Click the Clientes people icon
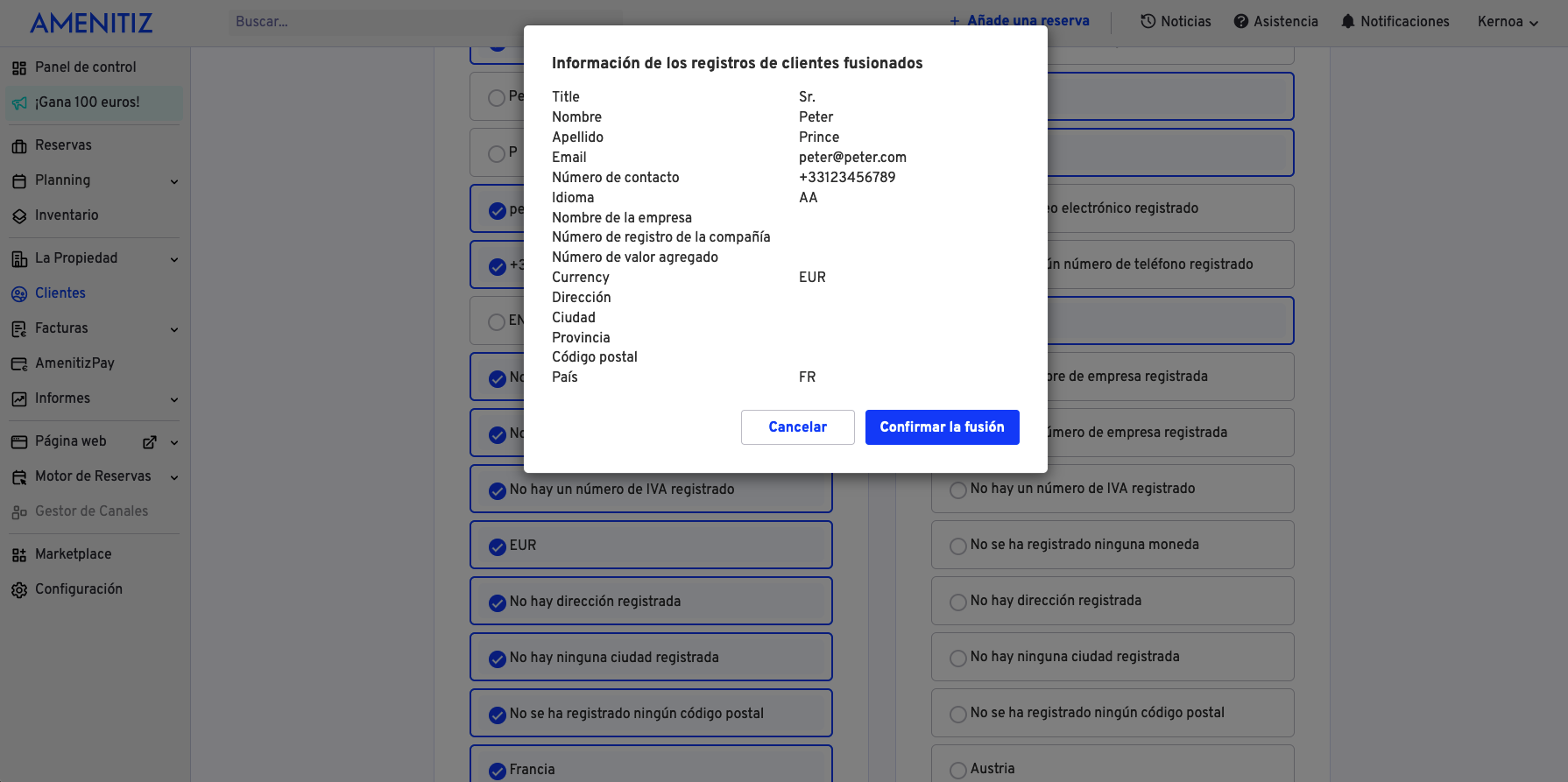This screenshot has width=1568, height=782. coord(19,294)
